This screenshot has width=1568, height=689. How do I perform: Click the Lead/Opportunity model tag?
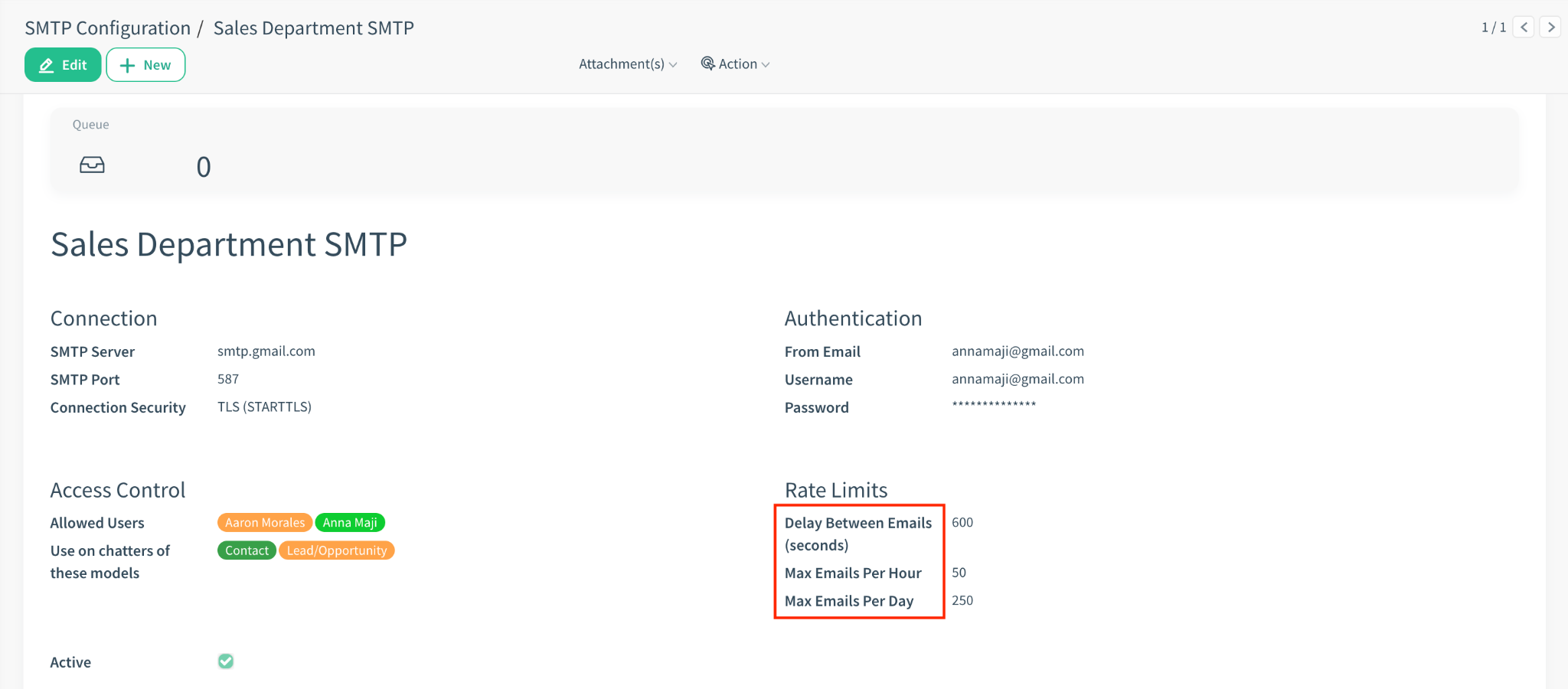(336, 550)
